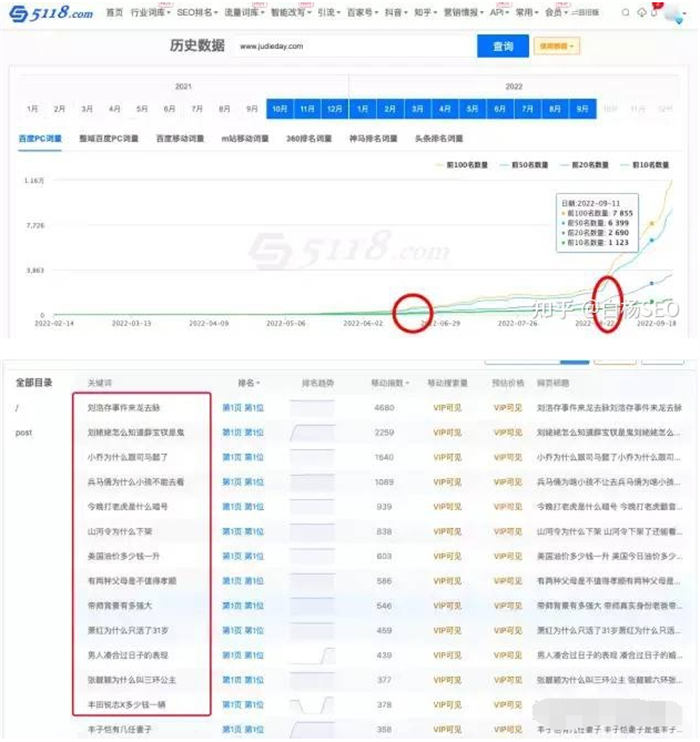700x742 pixels.
Task: Click keyword 山河令为什么下架
Action: tap(120, 532)
